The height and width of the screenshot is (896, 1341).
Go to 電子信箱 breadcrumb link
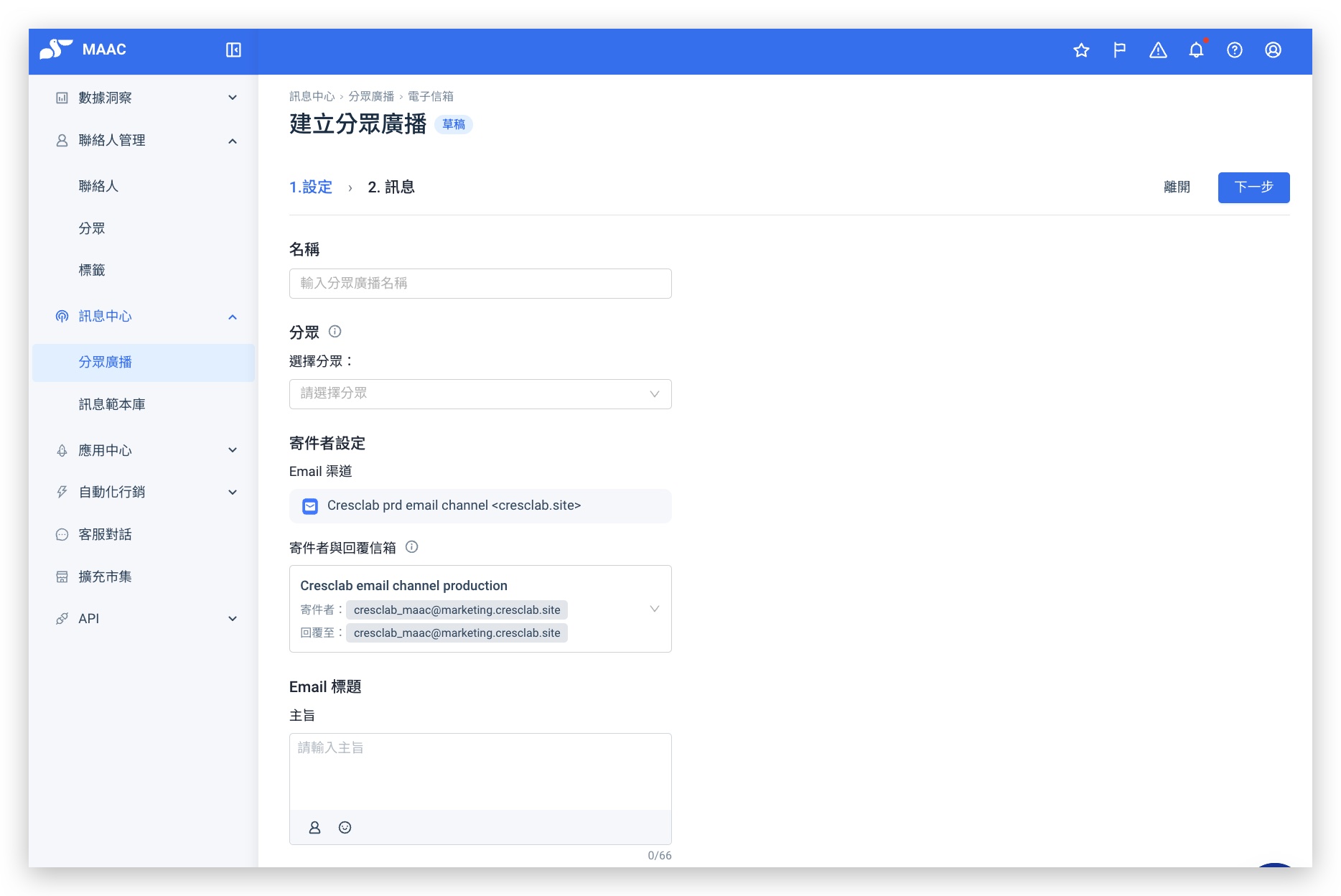click(431, 96)
